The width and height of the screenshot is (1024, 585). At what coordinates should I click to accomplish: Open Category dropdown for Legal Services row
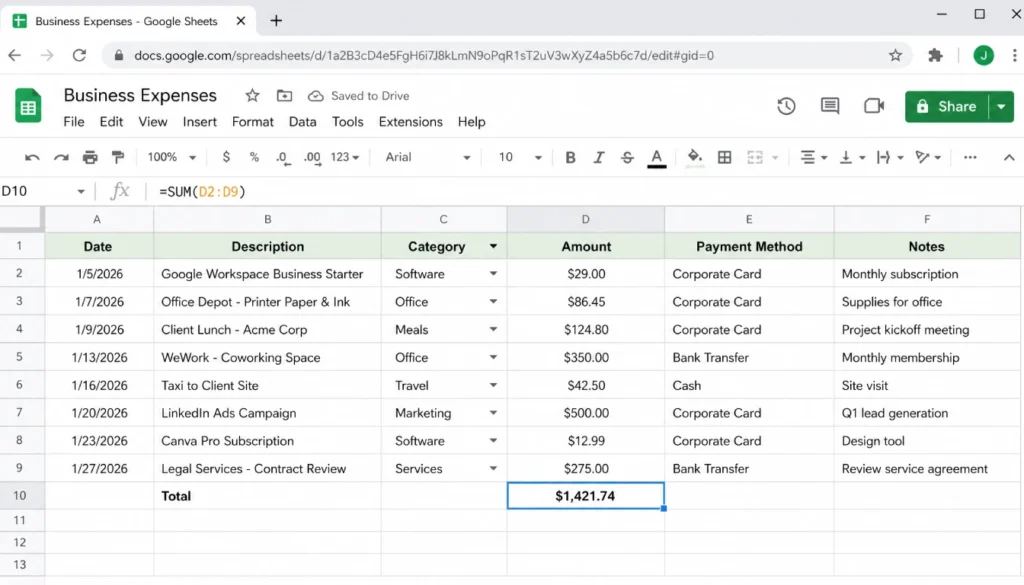(x=493, y=468)
